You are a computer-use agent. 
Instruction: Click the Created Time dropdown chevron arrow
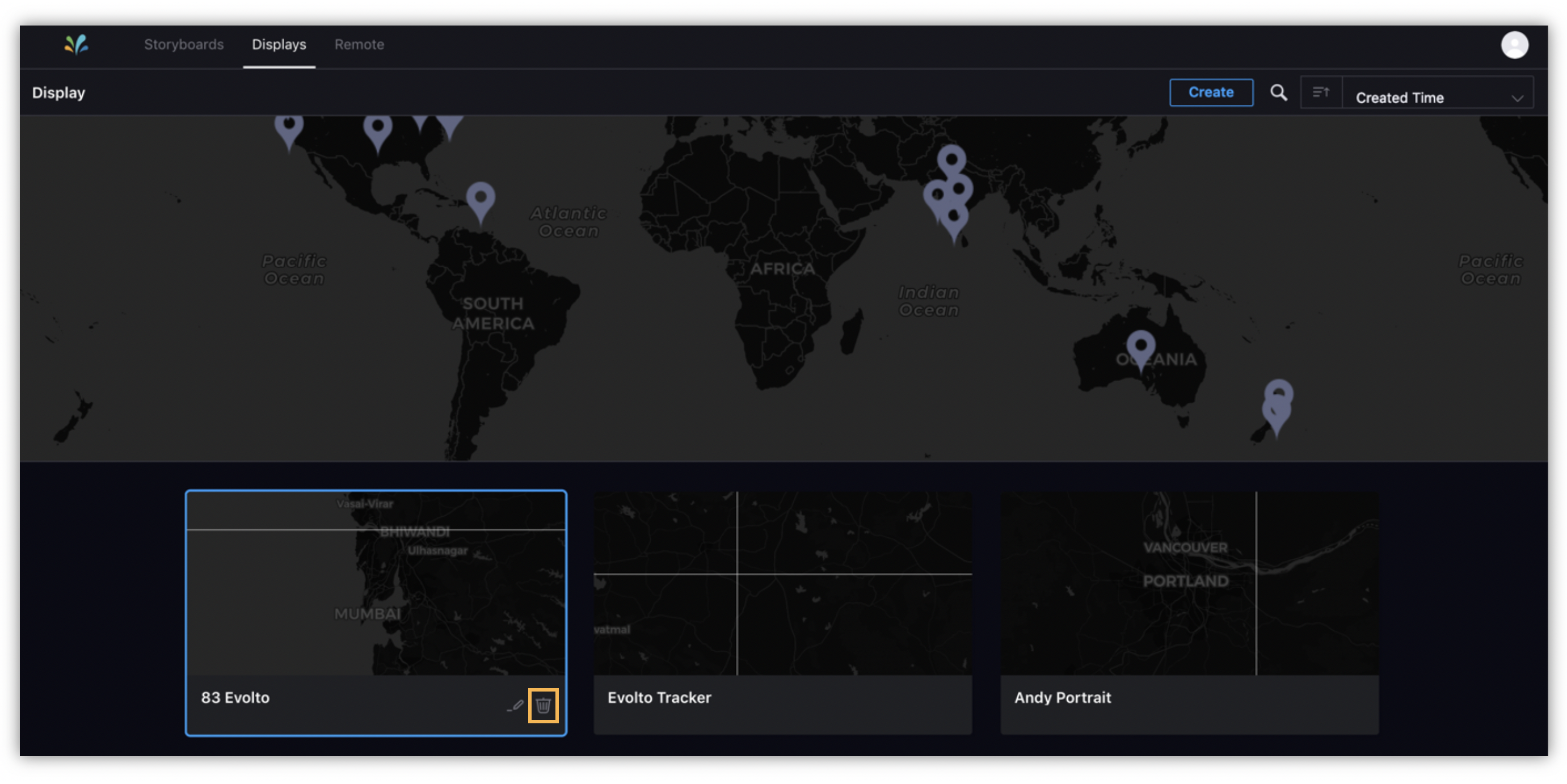pos(1517,98)
